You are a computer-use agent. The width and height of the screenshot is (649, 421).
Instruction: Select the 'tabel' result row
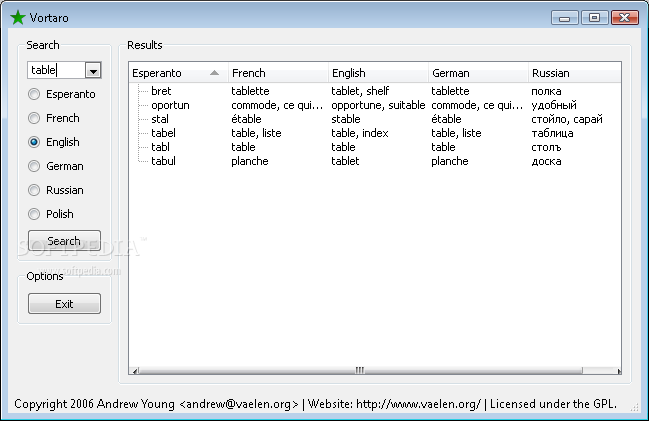(375, 133)
